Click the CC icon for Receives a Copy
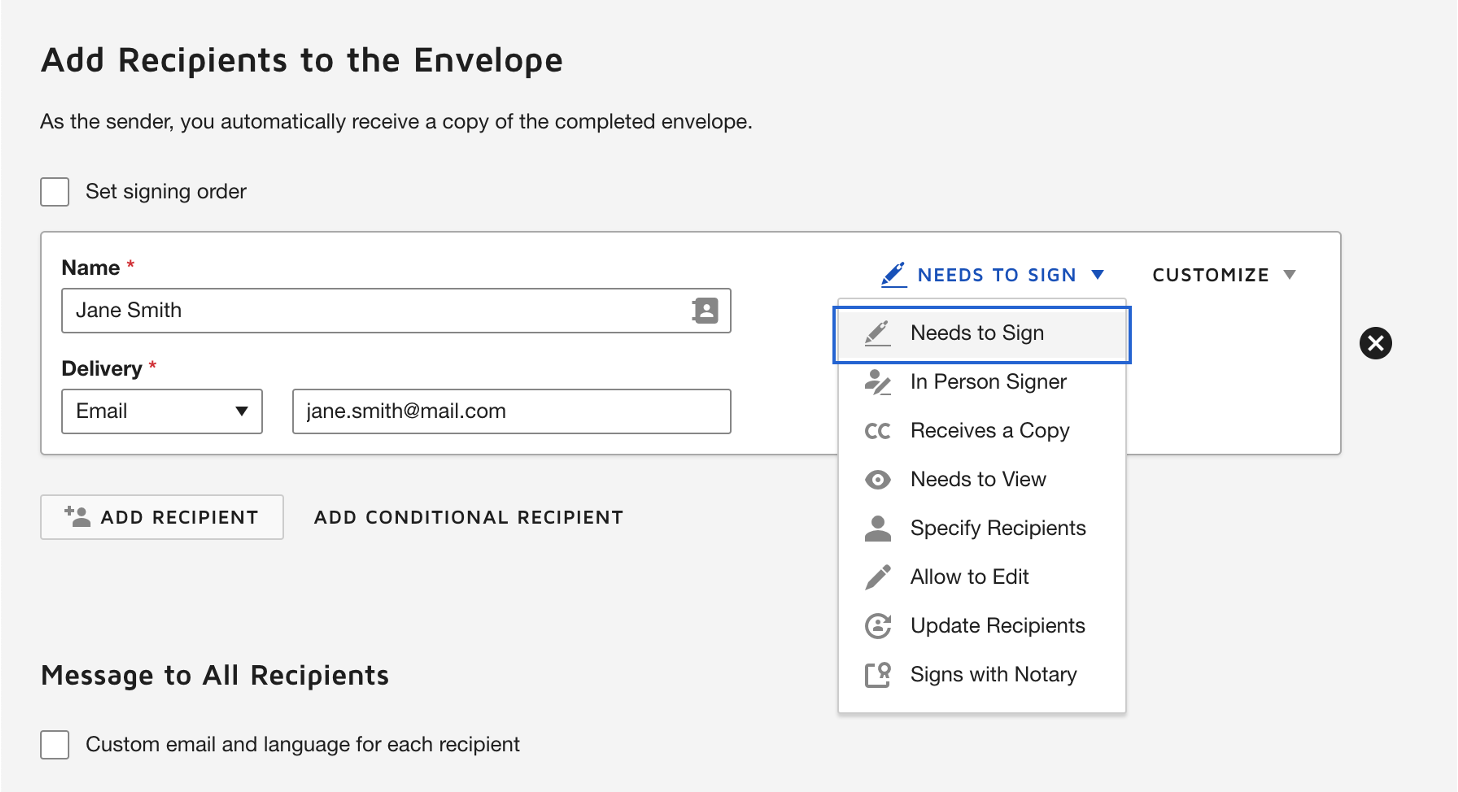 point(877,430)
